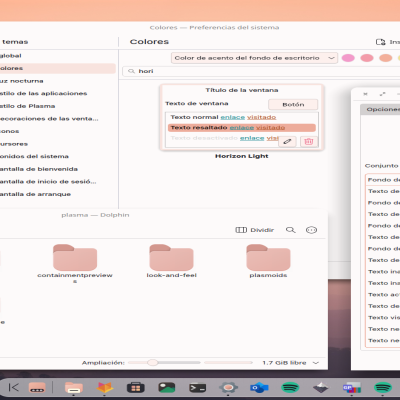
Task: Open Pantalla de inicio de sesión in sidebar
Action: tap(57, 182)
